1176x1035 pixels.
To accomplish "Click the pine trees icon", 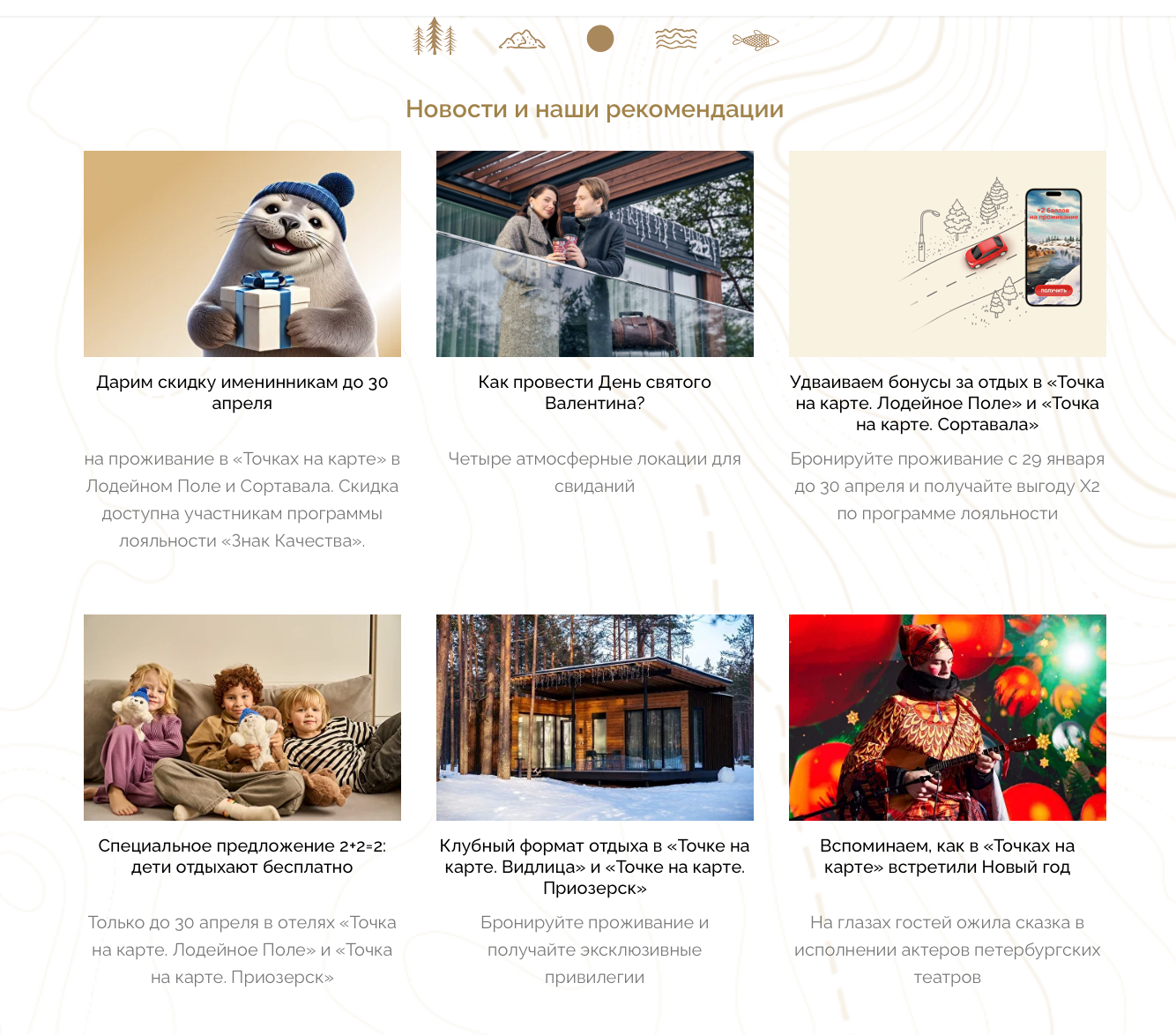I will tap(435, 37).
